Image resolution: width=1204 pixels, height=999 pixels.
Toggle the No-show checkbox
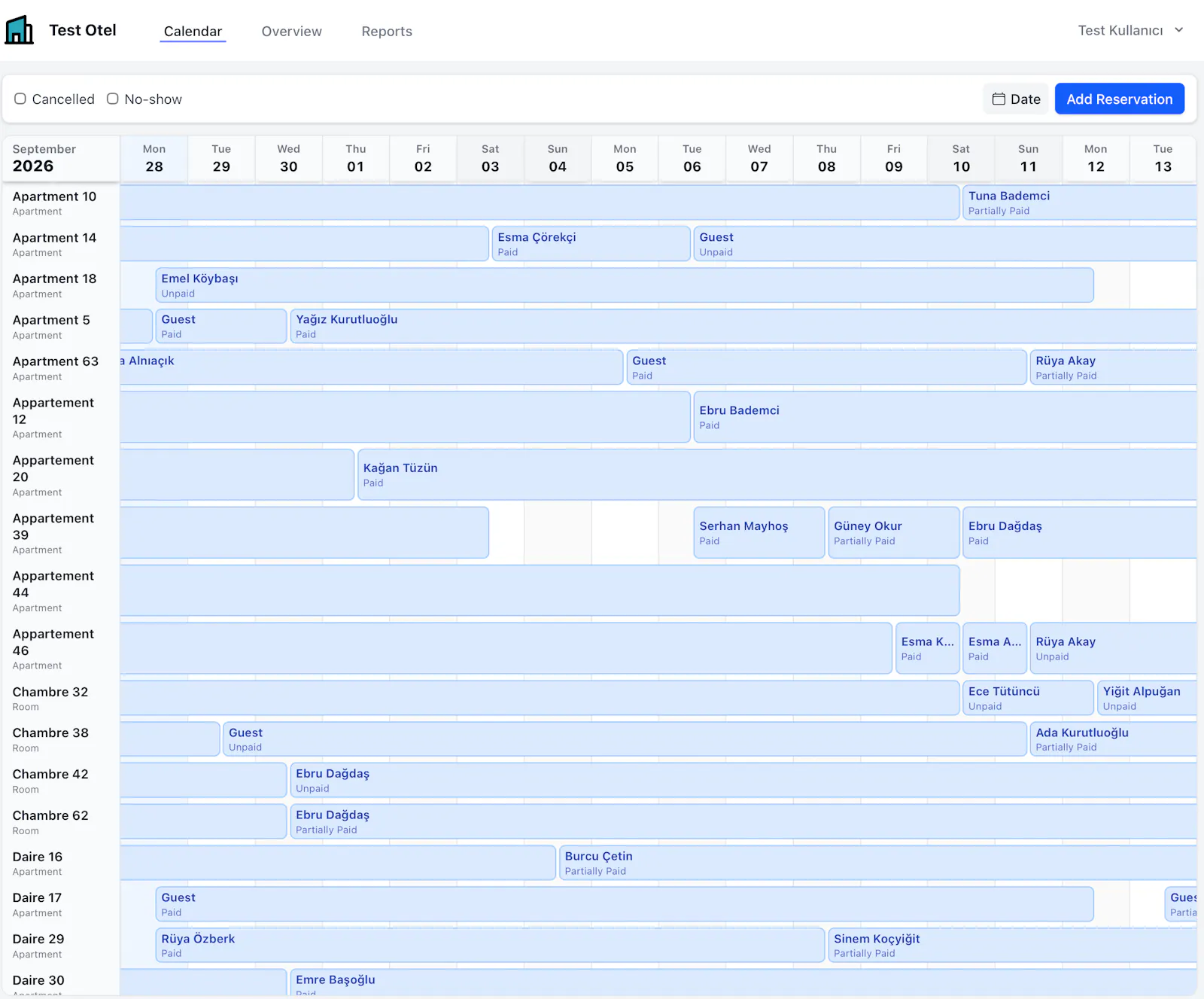click(113, 99)
